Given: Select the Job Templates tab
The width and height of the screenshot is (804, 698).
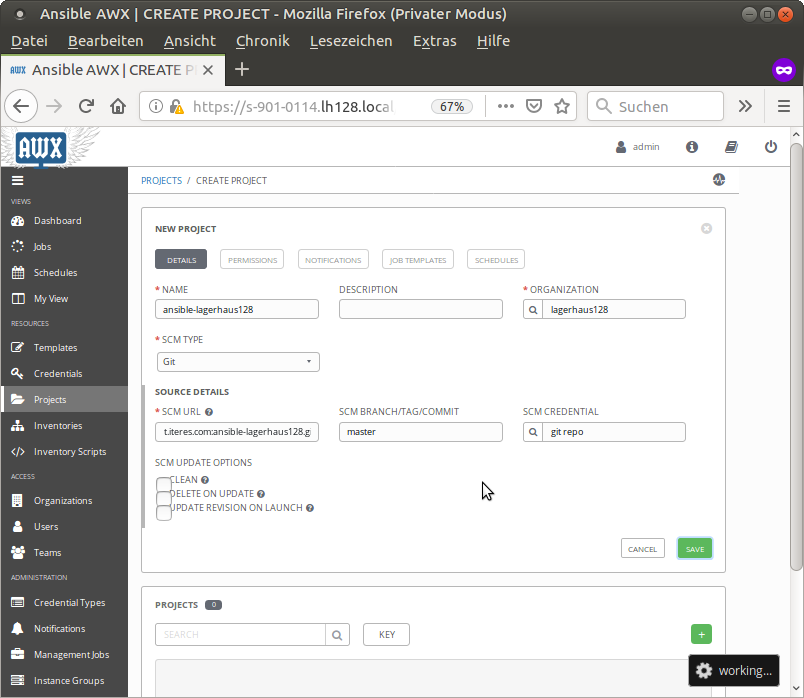Looking at the screenshot, I should click(418, 260).
